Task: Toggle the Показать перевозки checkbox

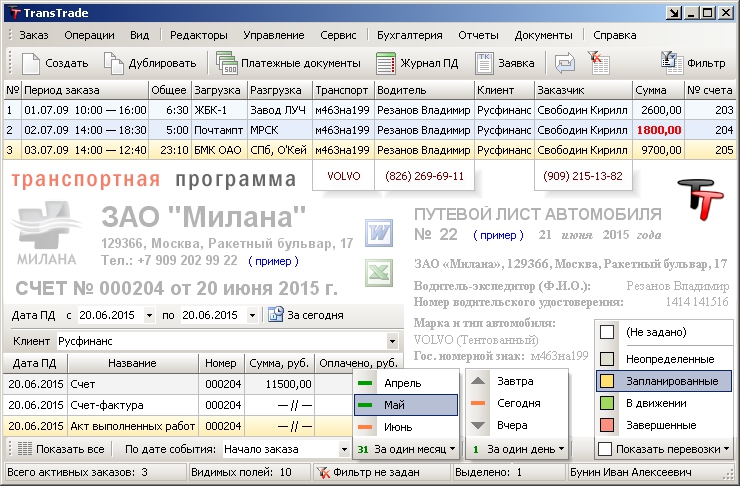Action: click(607, 448)
